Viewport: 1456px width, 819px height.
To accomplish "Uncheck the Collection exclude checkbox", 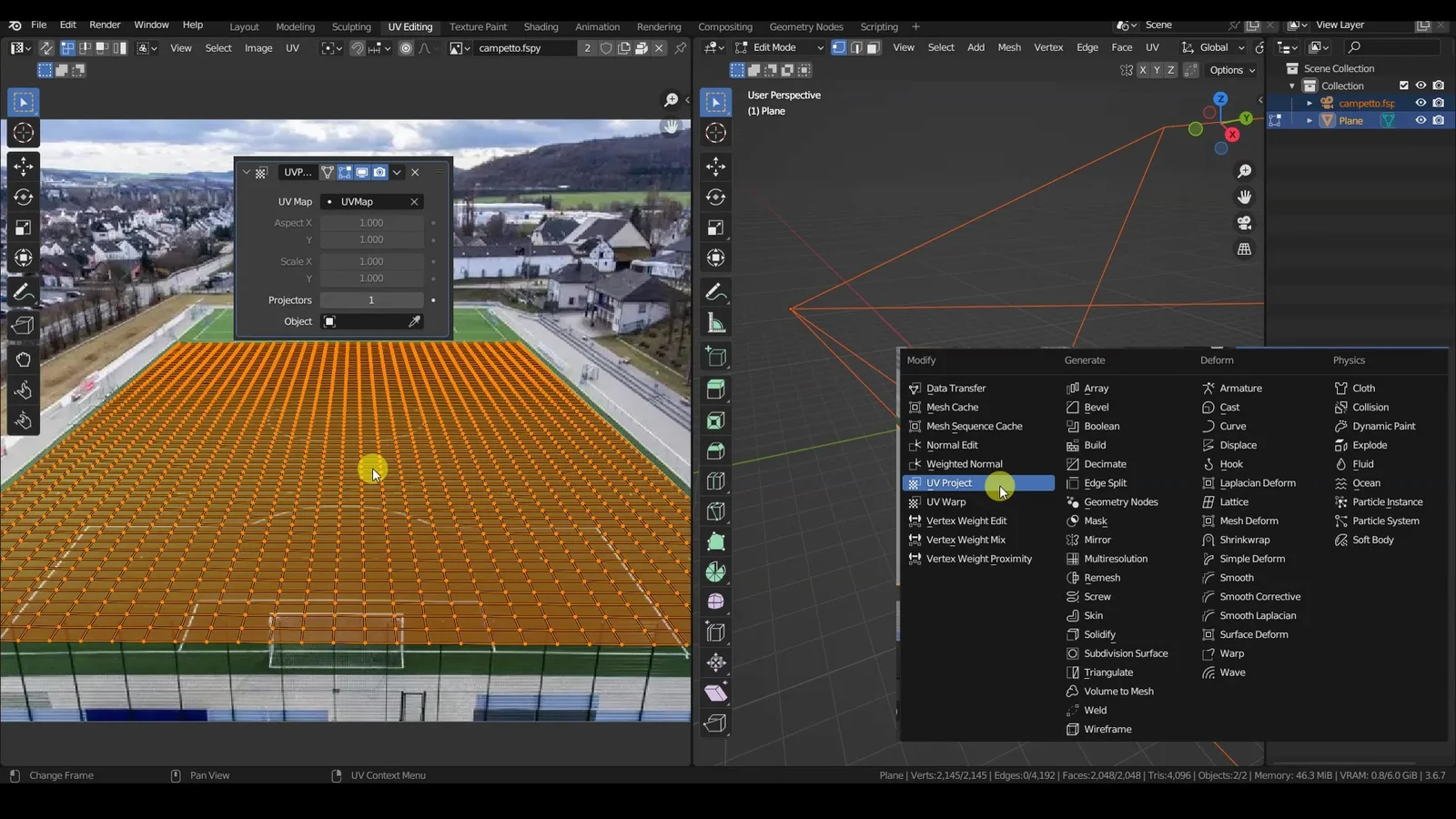I will click(x=1403, y=86).
